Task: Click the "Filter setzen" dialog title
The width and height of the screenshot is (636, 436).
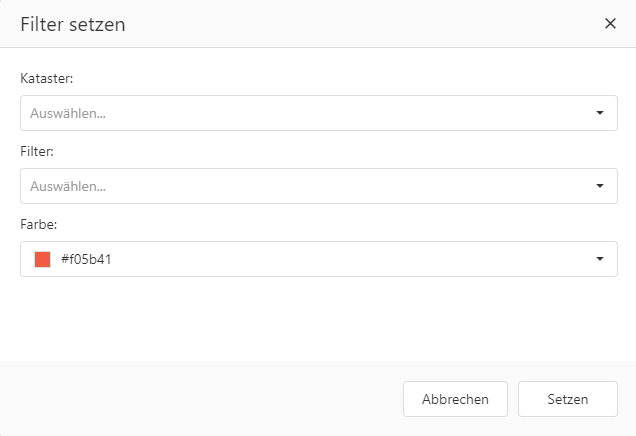Action: pyautogui.click(x=73, y=24)
